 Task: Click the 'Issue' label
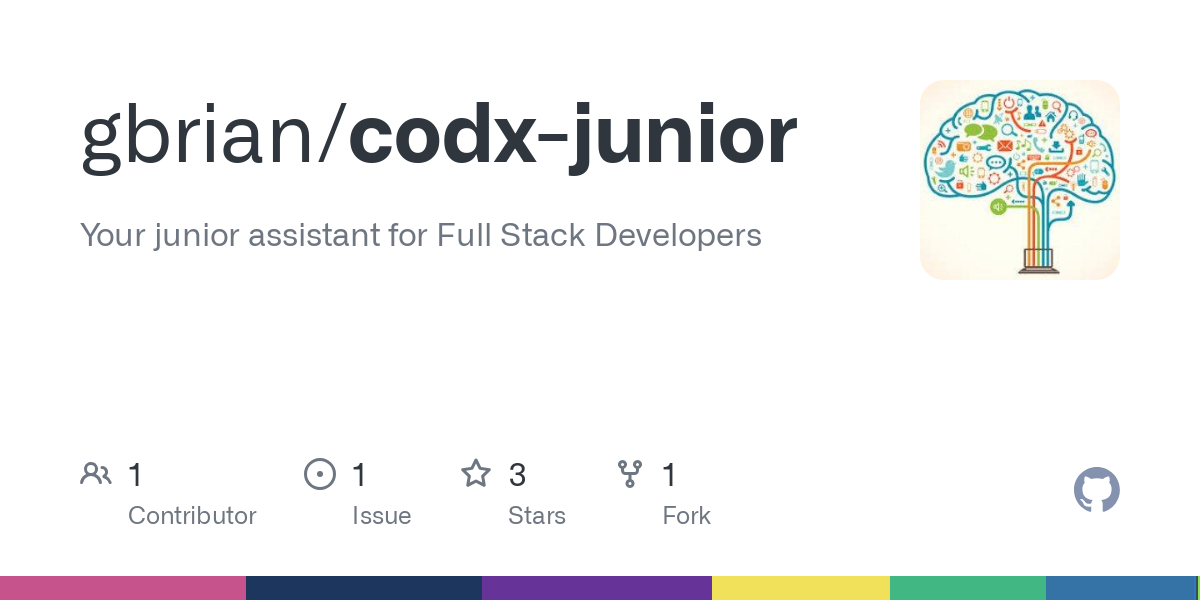pyautogui.click(x=381, y=516)
